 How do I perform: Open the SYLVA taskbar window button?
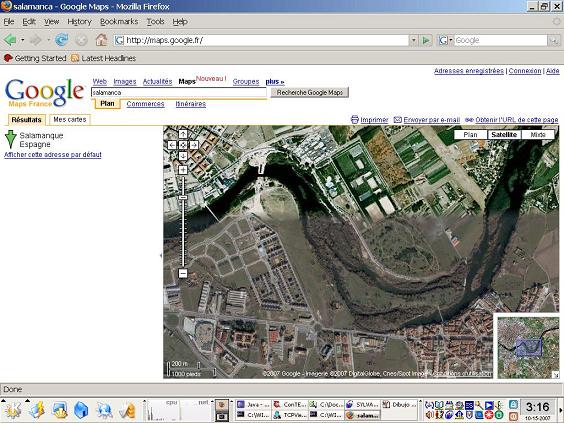click(362, 405)
